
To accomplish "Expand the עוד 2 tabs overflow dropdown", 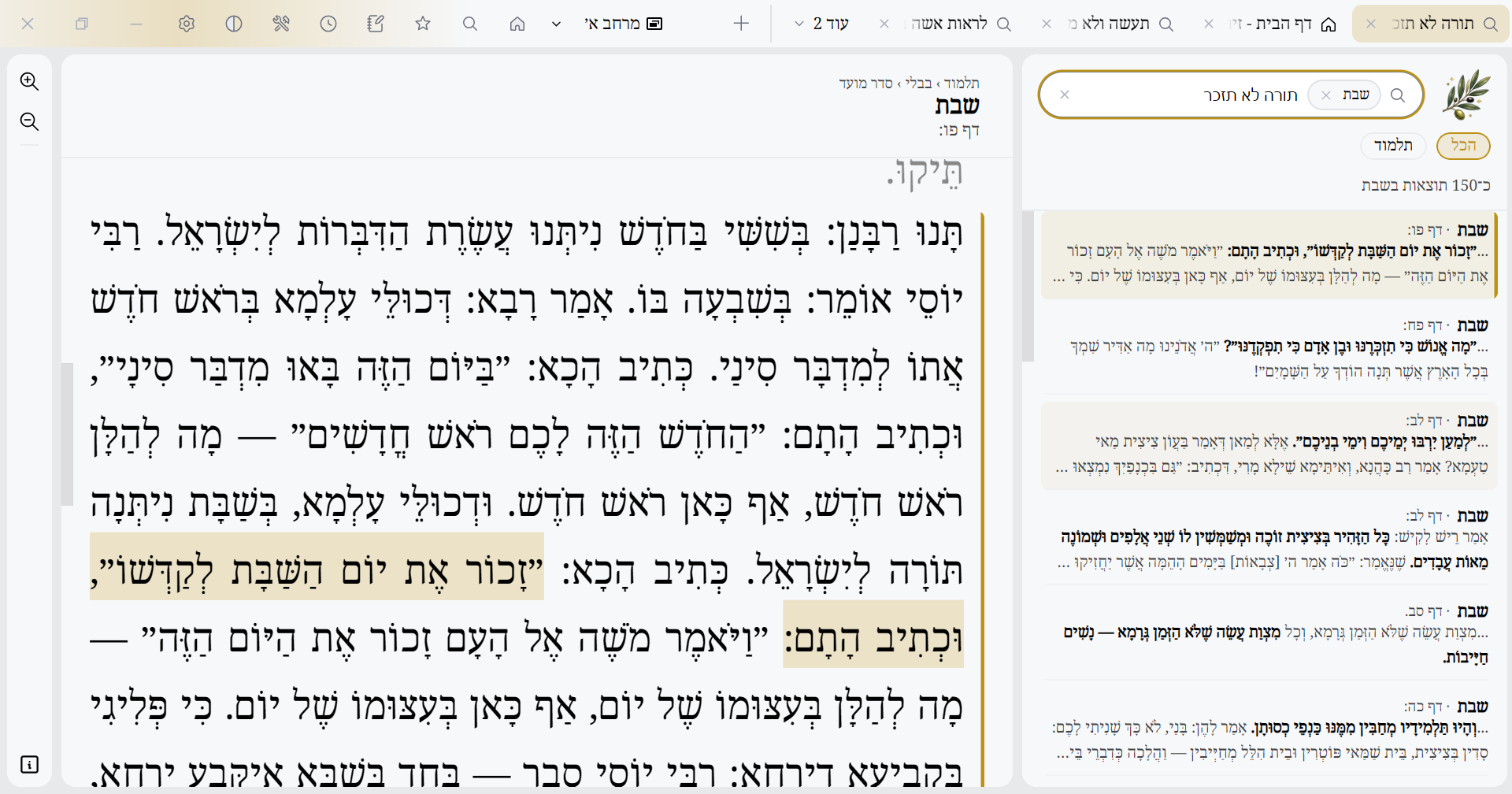I will (x=821, y=24).
